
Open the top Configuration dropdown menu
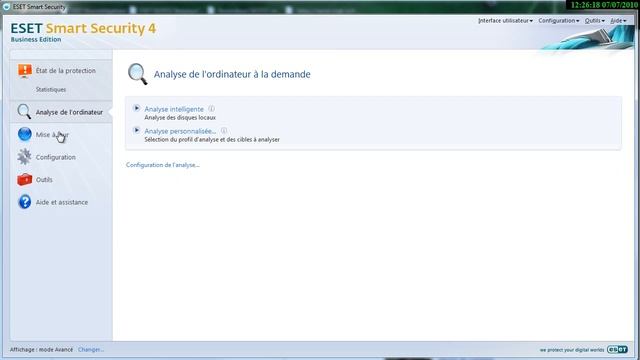pos(558,20)
